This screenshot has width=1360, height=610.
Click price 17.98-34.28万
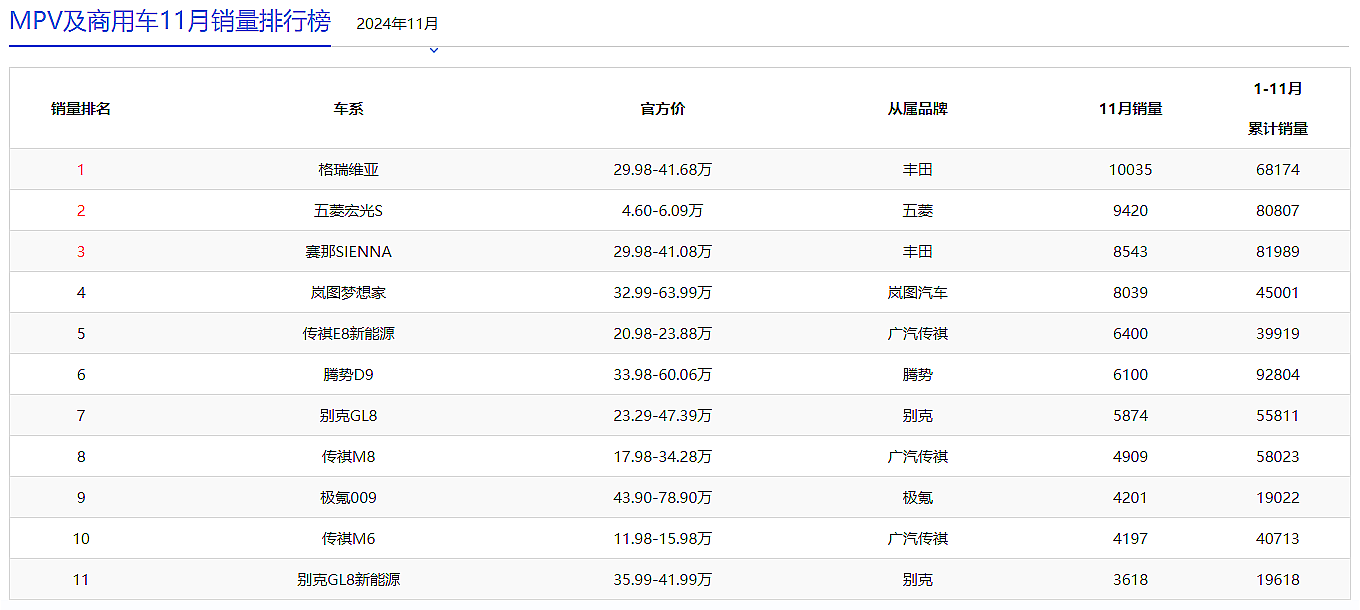click(x=663, y=457)
